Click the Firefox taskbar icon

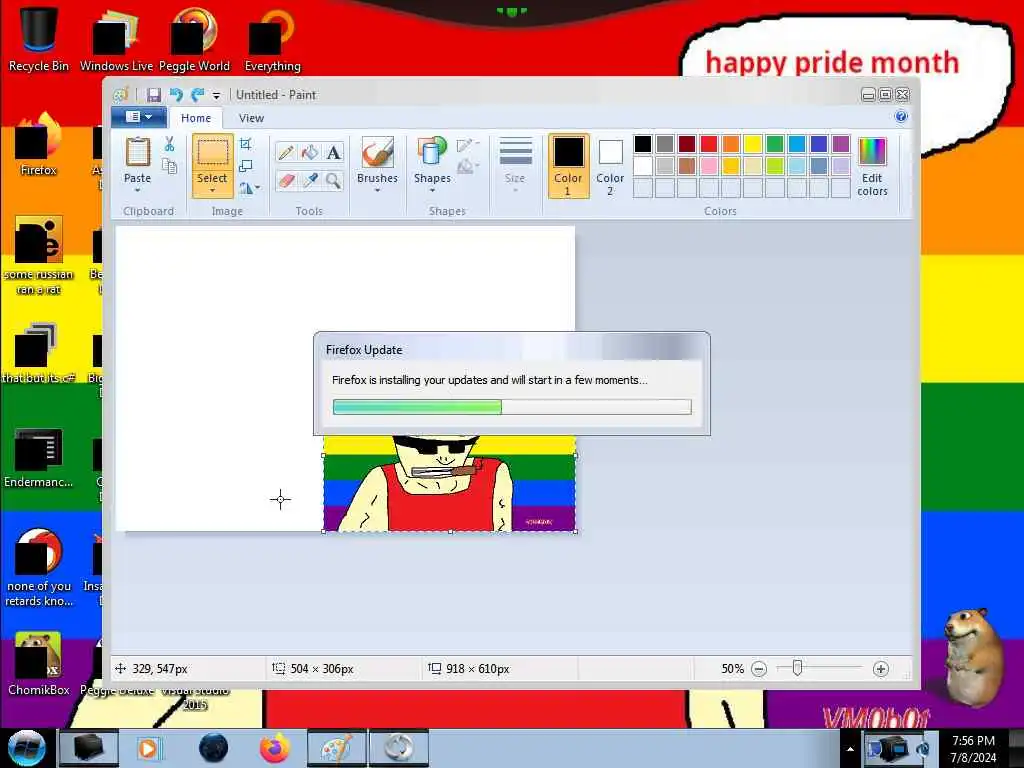(274, 748)
